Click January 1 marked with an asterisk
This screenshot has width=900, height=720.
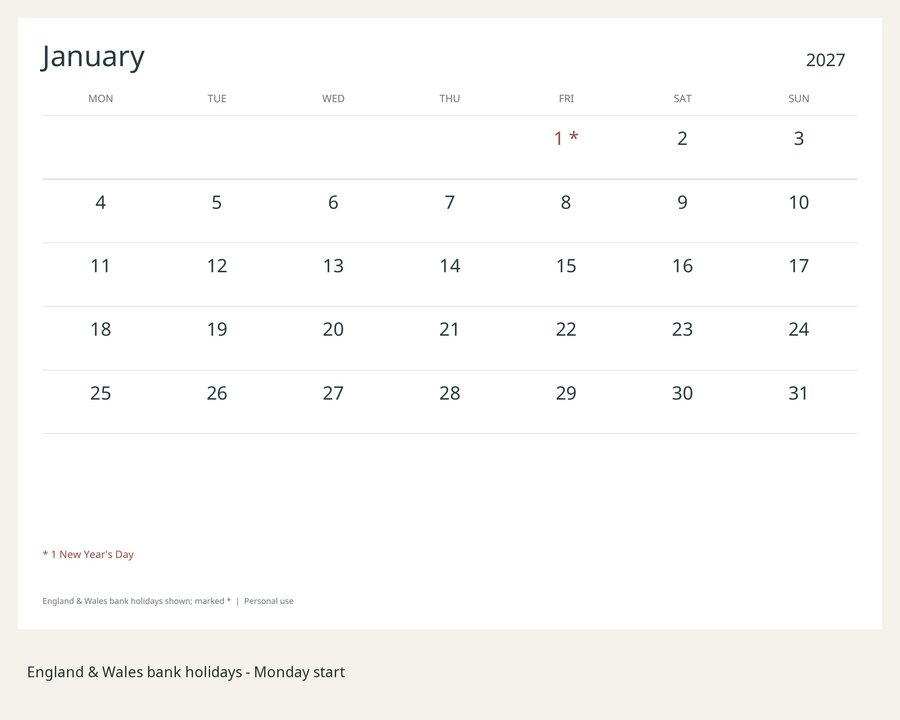click(x=566, y=138)
